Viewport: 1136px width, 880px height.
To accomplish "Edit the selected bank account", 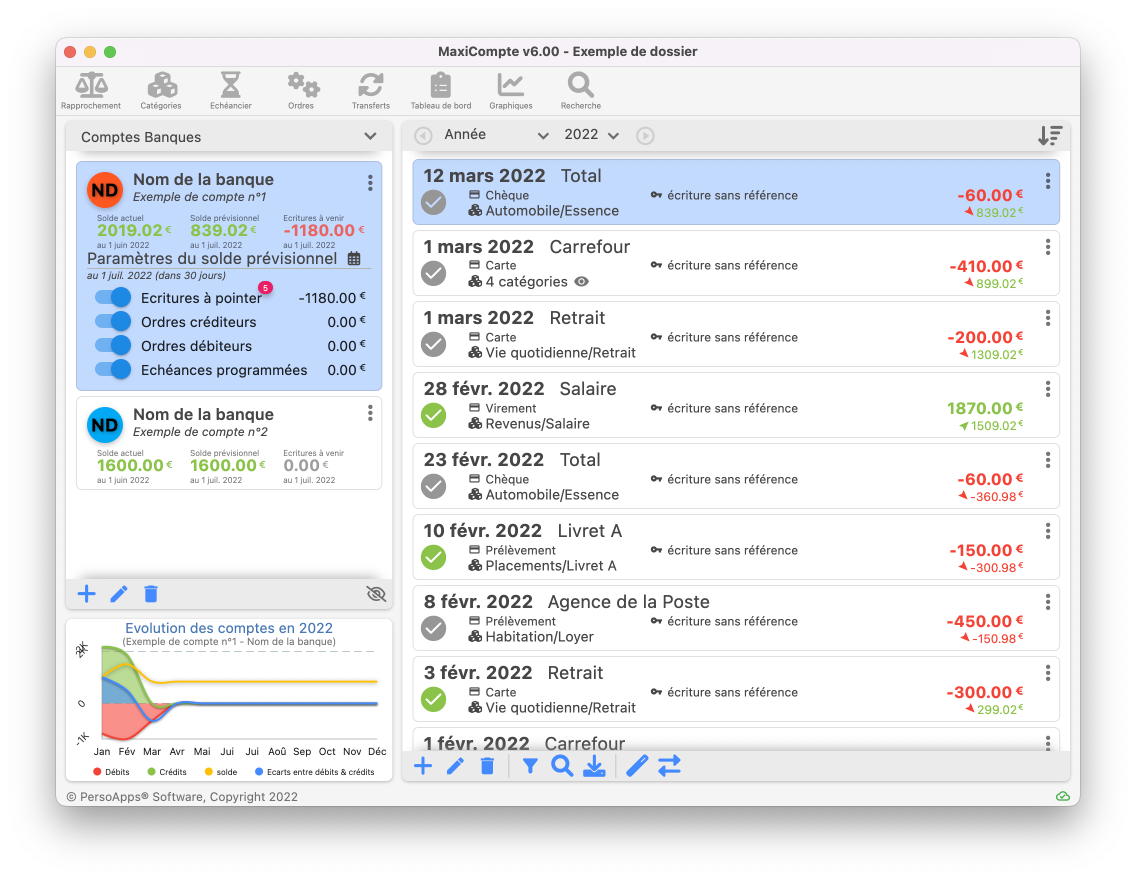I will click(119, 594).
